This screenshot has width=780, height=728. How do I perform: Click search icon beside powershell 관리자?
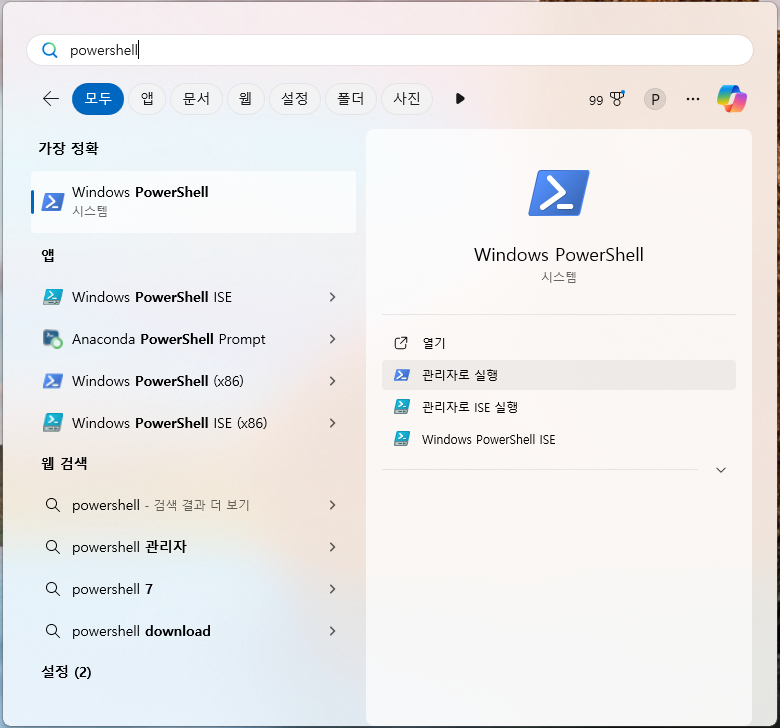[x=53, y=547]
